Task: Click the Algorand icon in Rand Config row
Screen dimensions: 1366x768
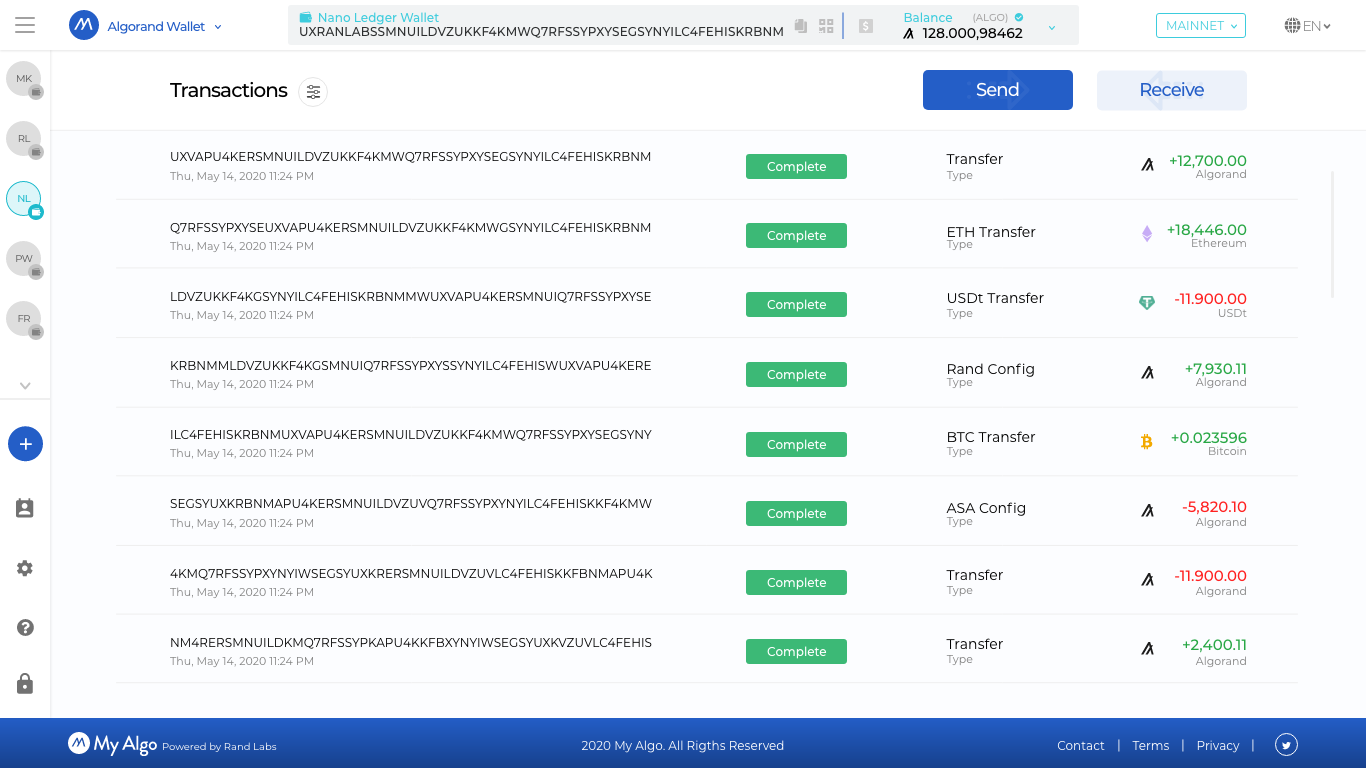Action: (1147, 373)
